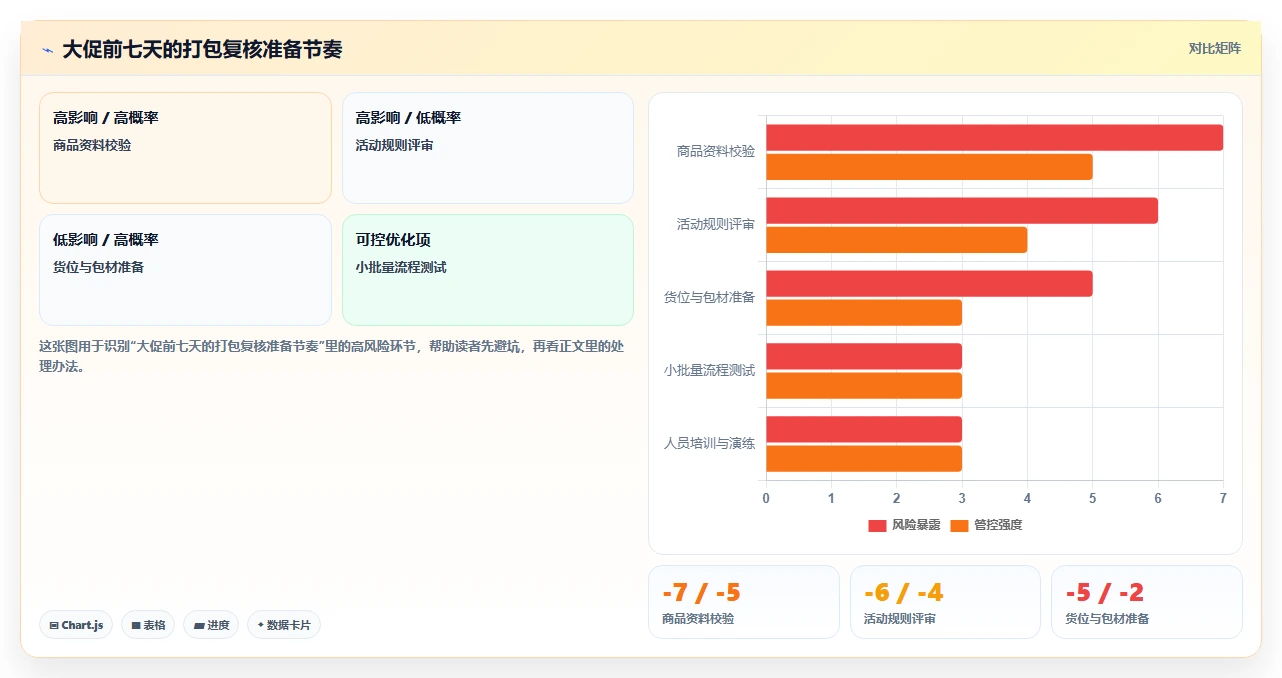Image resolution: width=1282 pixels, height=678 pixels.
Task: Select the 高影响 / 高概率 card
Action: click(x=185, y=148)
